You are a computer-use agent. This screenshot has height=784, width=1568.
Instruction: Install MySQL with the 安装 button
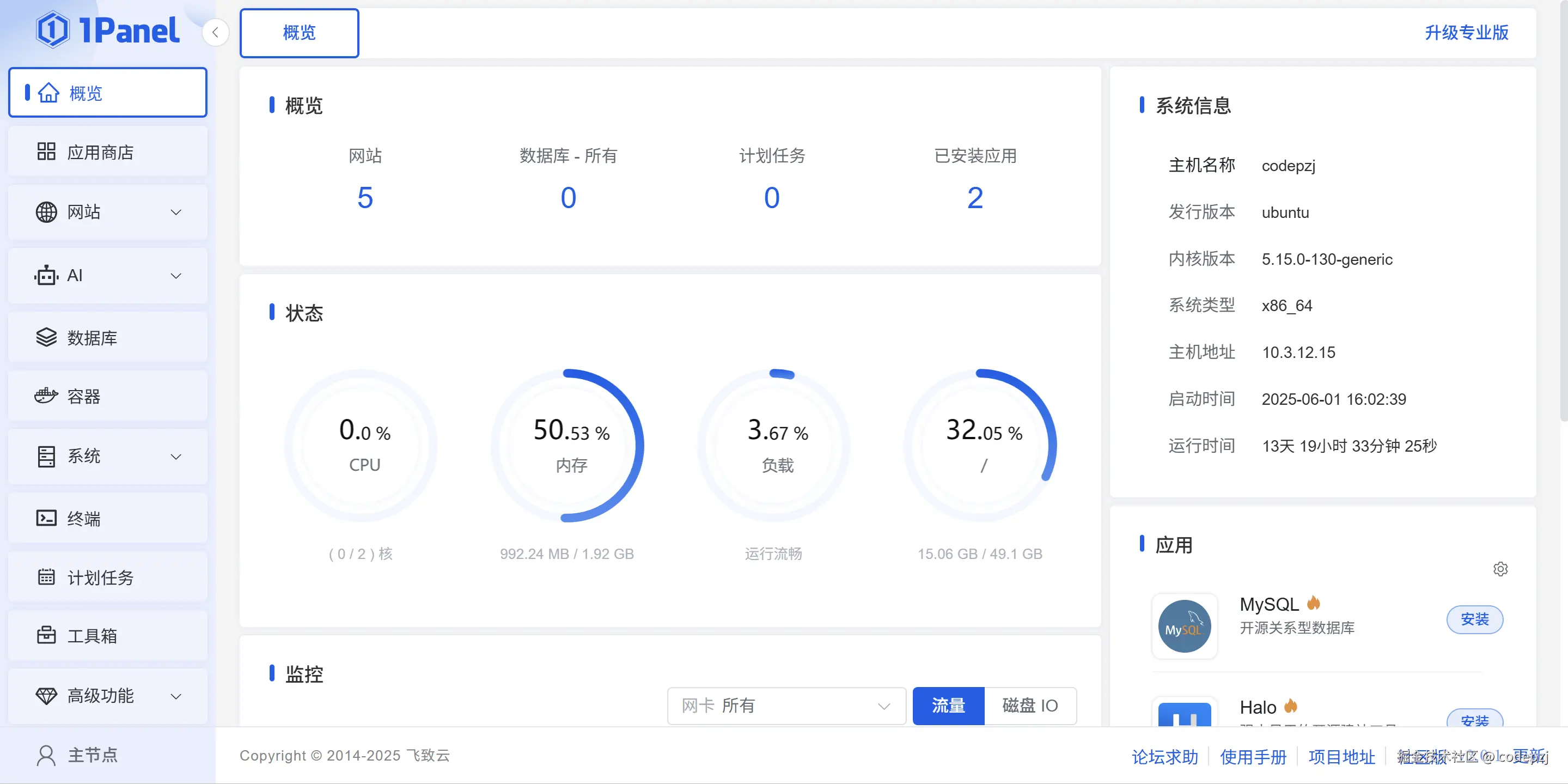point(1475,619)
